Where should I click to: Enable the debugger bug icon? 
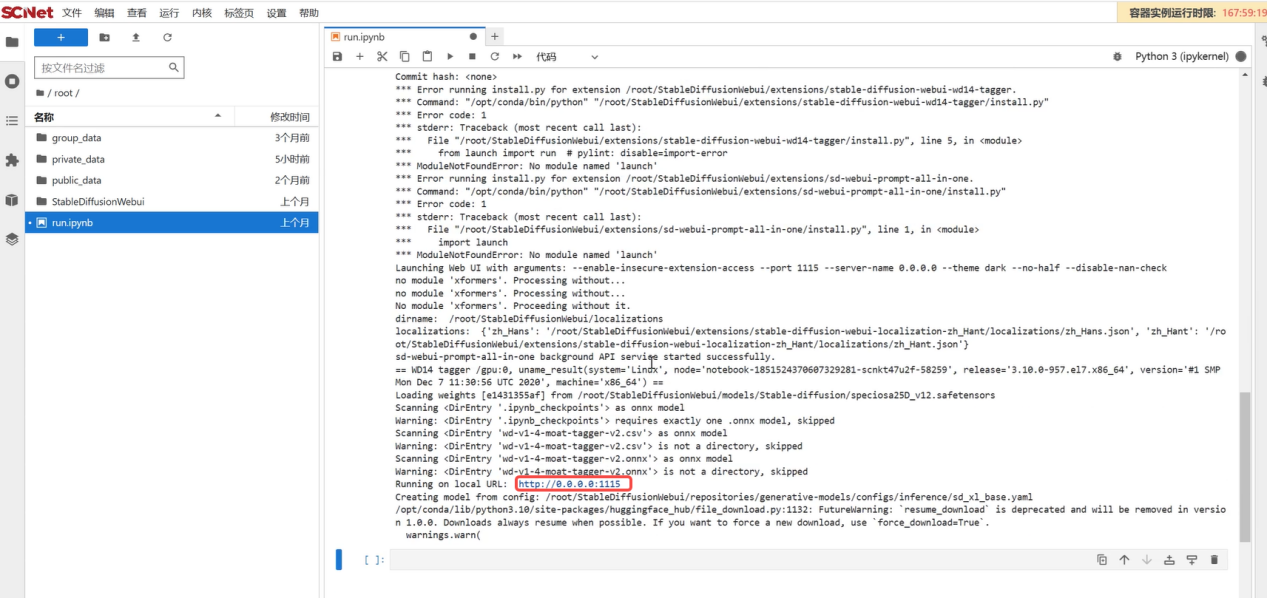click(x=1117, y=57)
